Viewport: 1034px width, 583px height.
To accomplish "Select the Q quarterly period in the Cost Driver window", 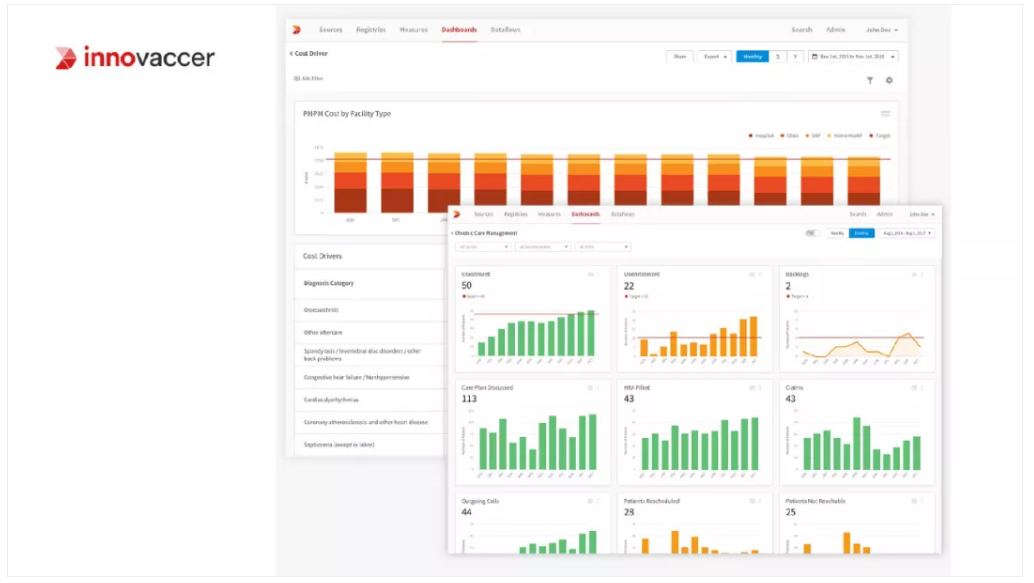I will 778,57.
